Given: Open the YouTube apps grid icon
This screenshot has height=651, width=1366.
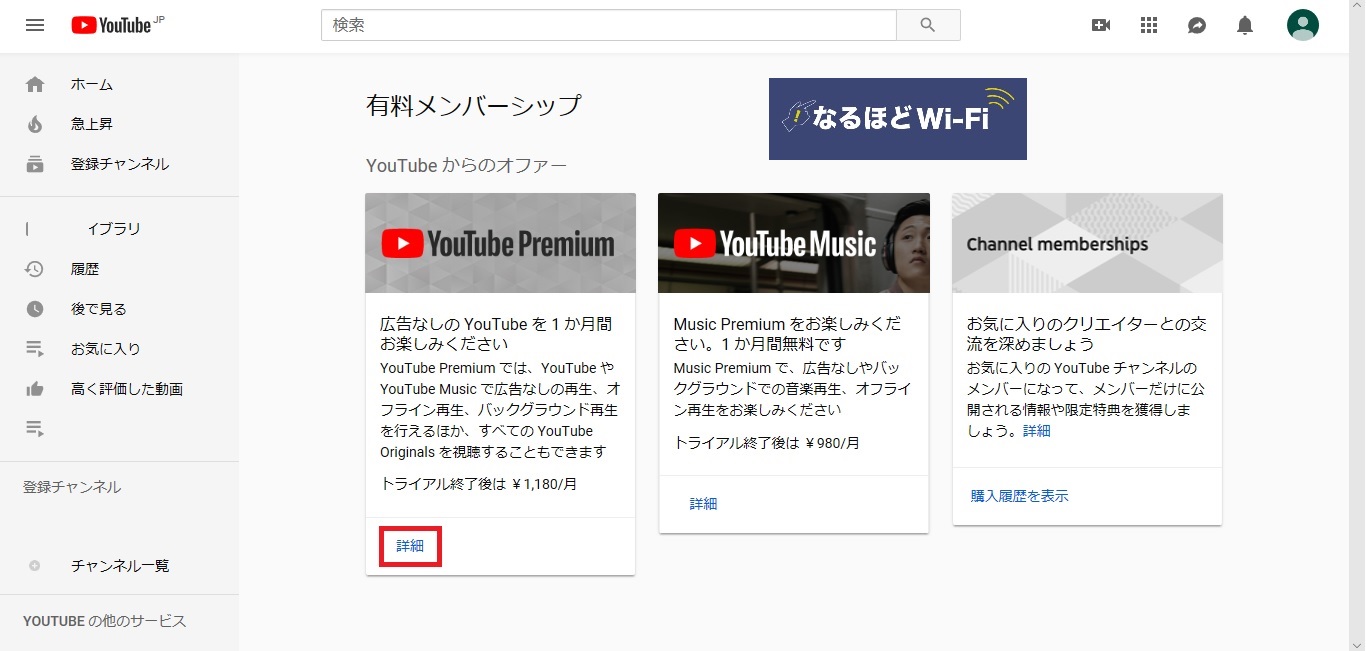Looking at the screenshot, I should (x=1148, y=25).
